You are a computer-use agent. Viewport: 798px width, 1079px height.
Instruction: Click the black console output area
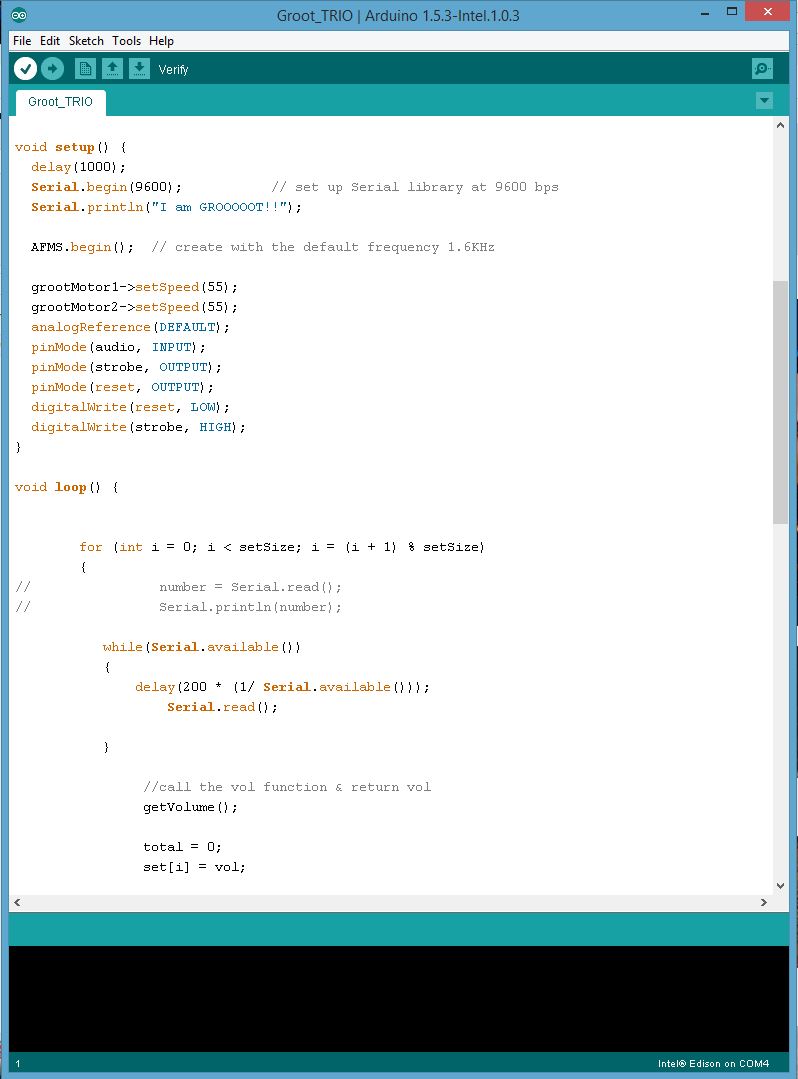[x=399, y=998]
